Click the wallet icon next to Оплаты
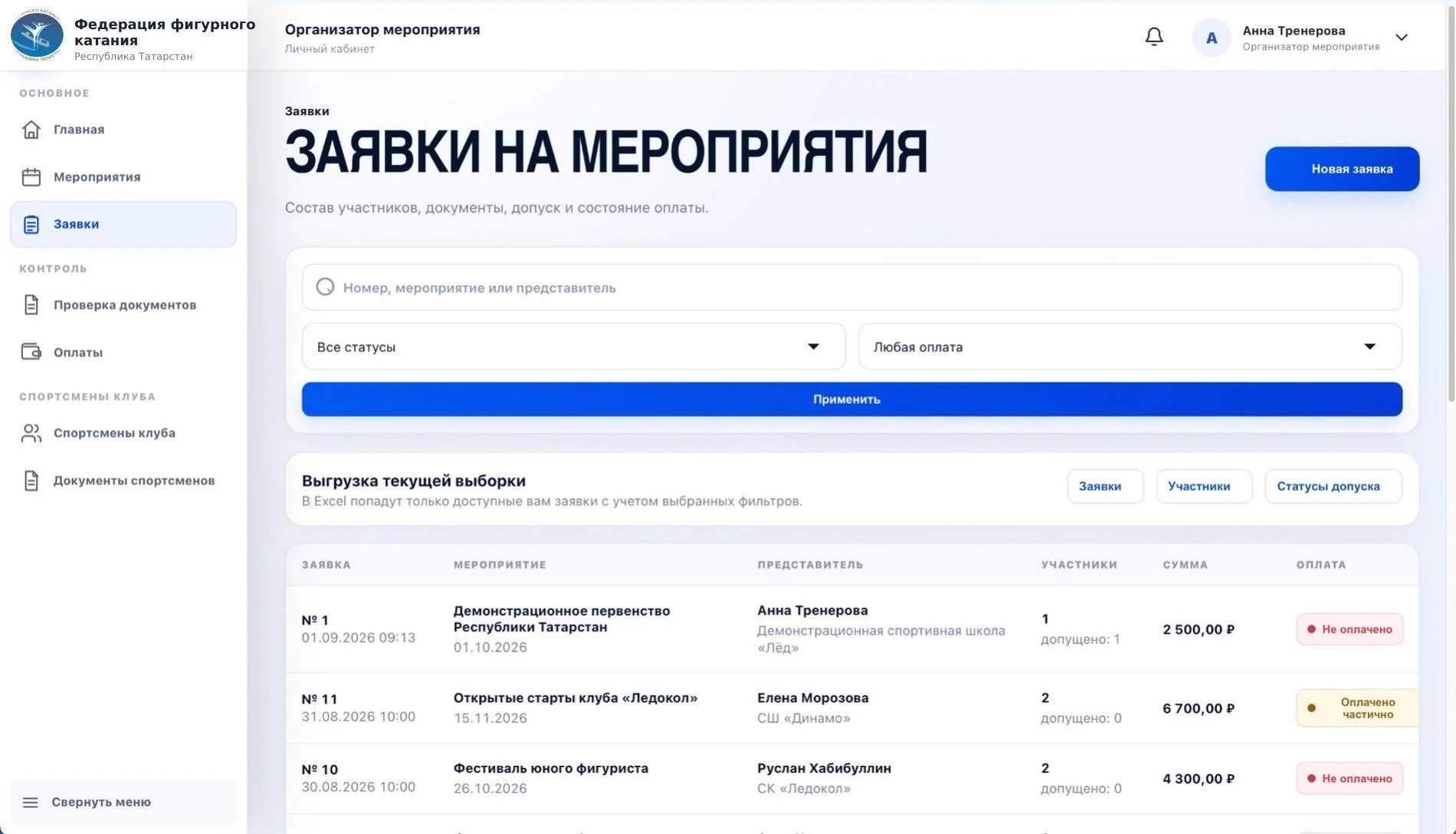 (31, 353)
